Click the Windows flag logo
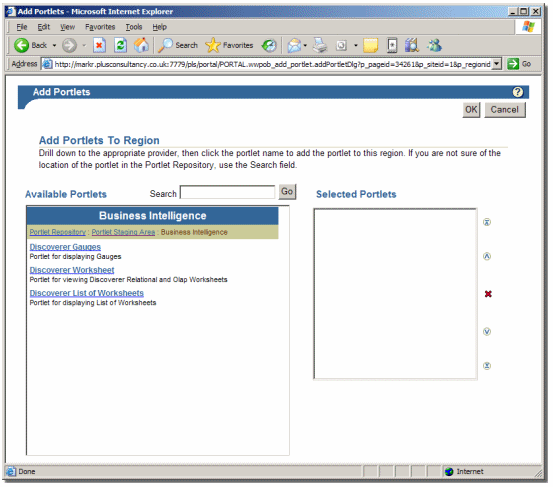This screenshot has width=553, height=487. click(x=528, y=26)
